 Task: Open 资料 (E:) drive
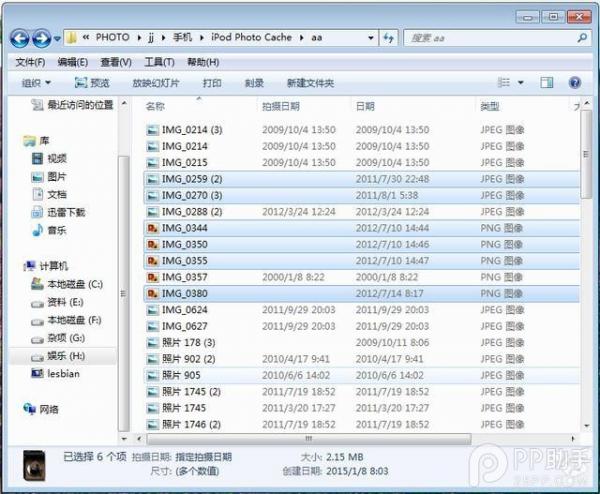[x=57, y=303]
